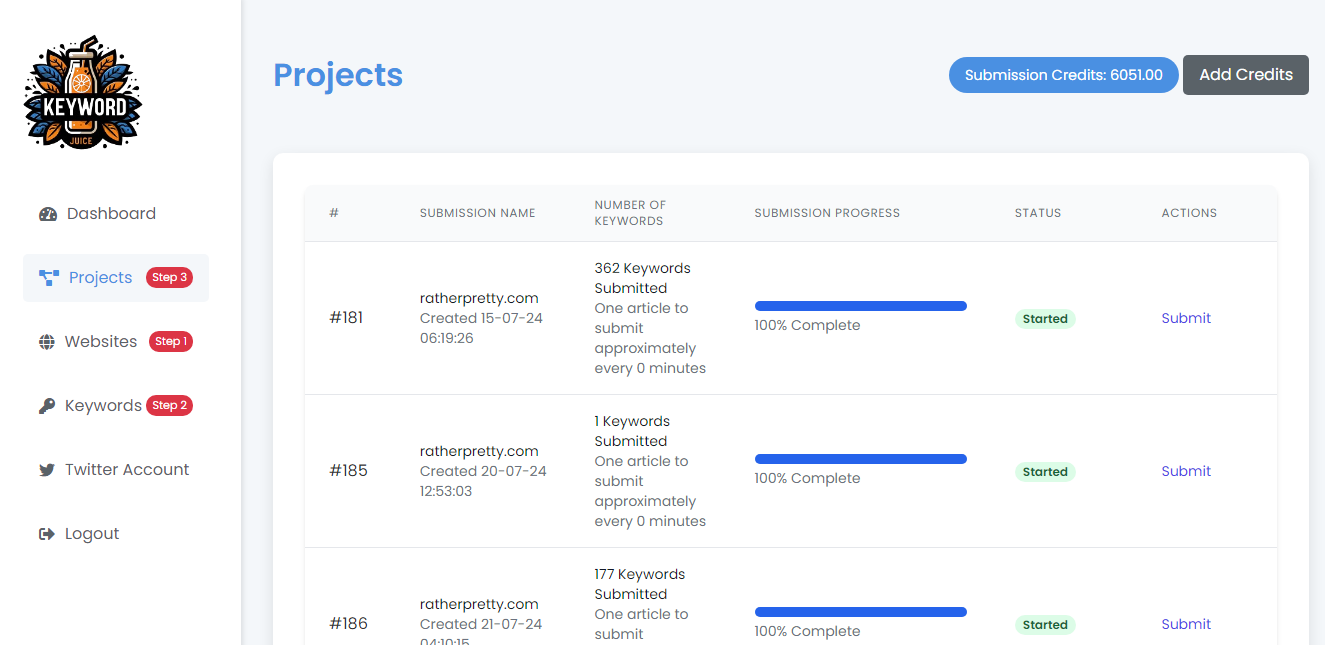Screen dimensions: 1325x645
Task: Click the Websites globe icon
Action: click(x=47, y=342)
